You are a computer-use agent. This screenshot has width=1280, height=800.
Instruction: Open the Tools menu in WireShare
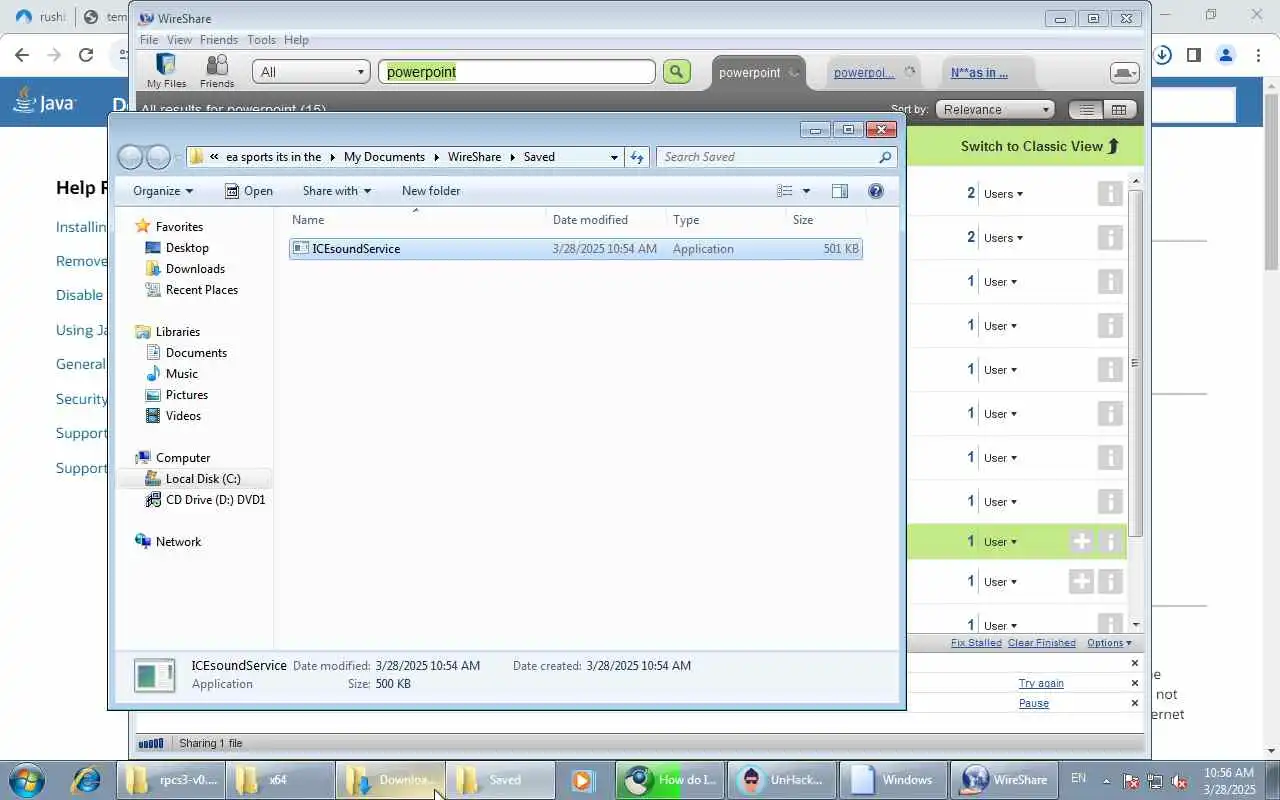[261, 40]
